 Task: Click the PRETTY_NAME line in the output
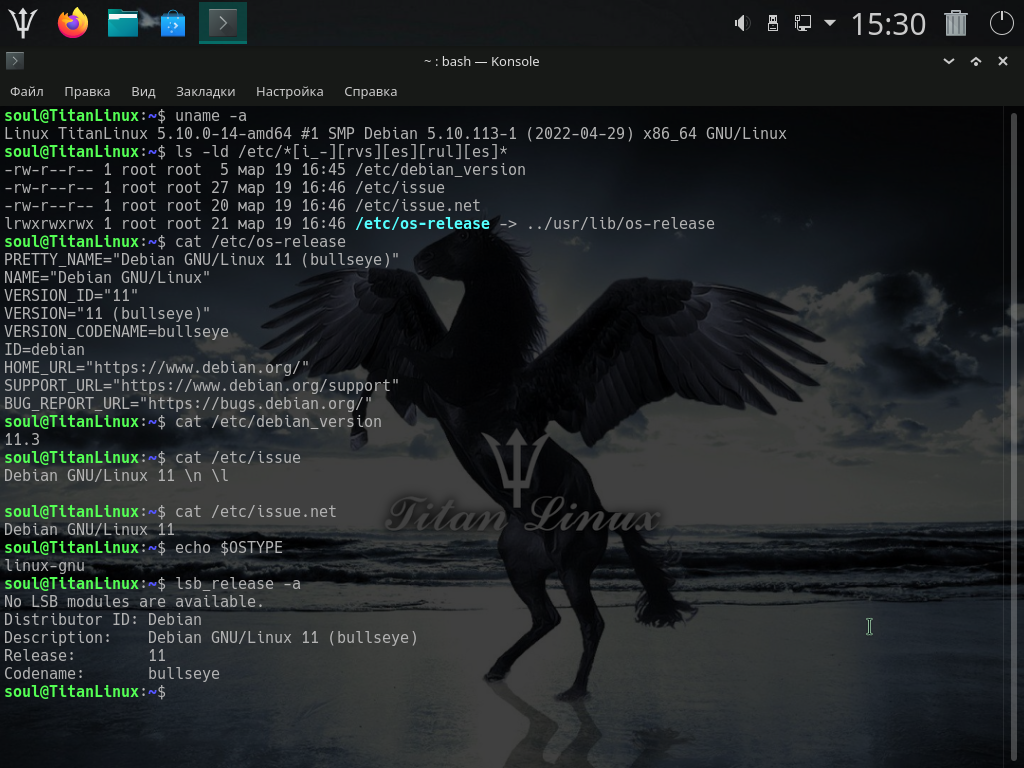(202, 260)
